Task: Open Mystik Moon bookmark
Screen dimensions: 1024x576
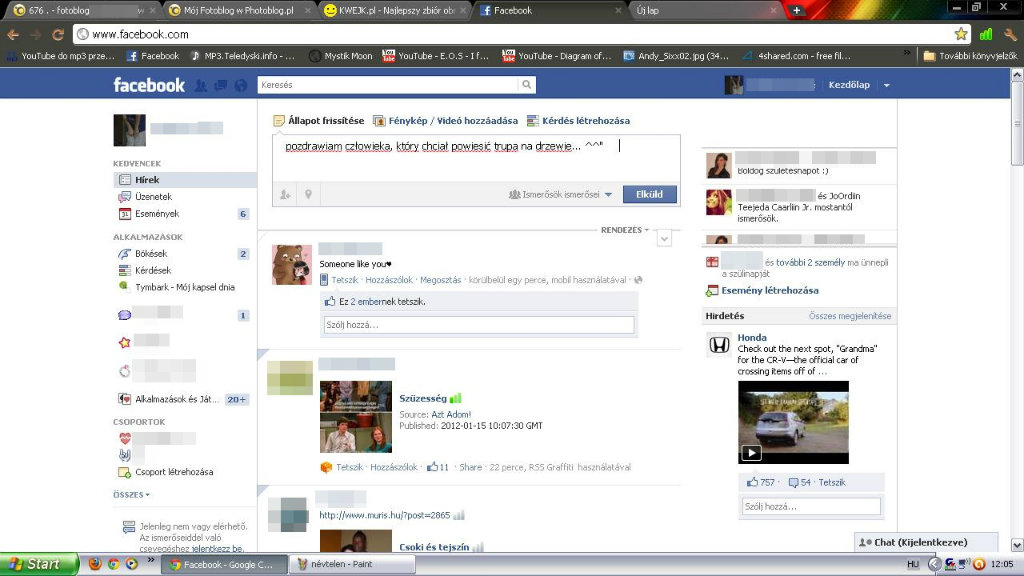Action: (341, 56)
